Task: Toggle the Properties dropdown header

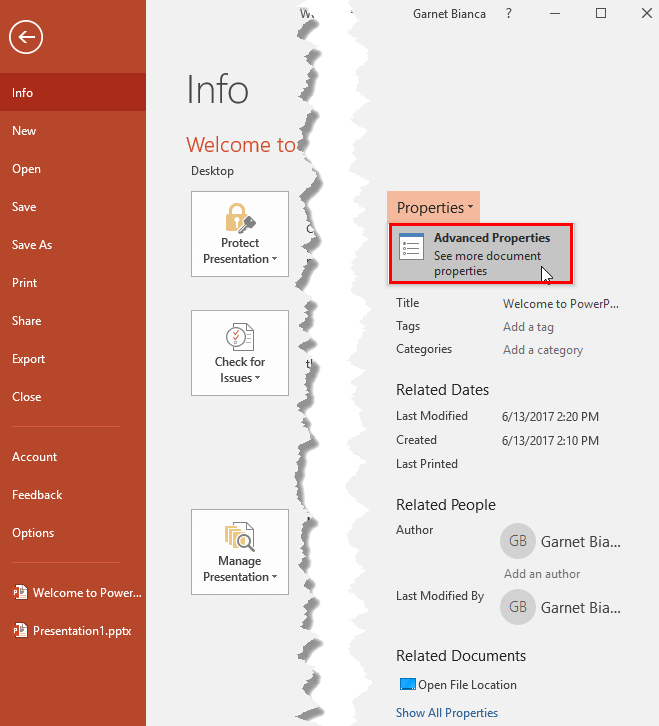Action: 433,207
